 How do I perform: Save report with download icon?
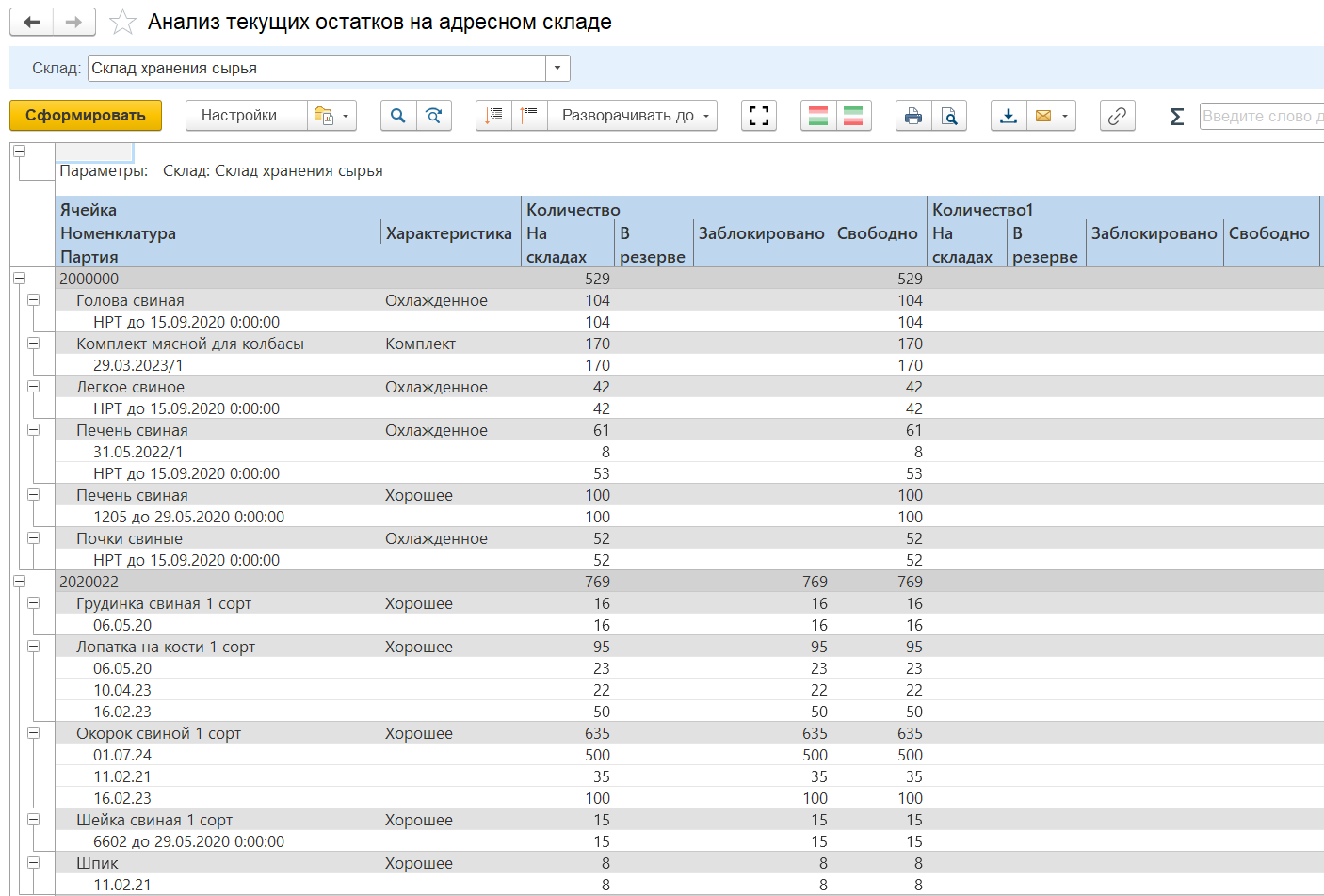pyautogui.click(x=1008, y=116)
